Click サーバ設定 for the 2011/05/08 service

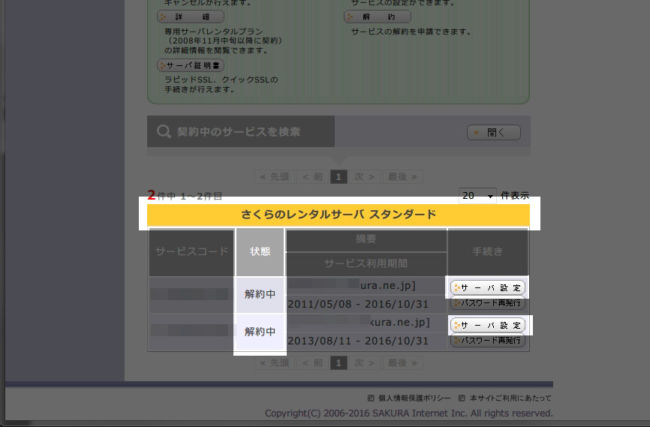(488, 288)
